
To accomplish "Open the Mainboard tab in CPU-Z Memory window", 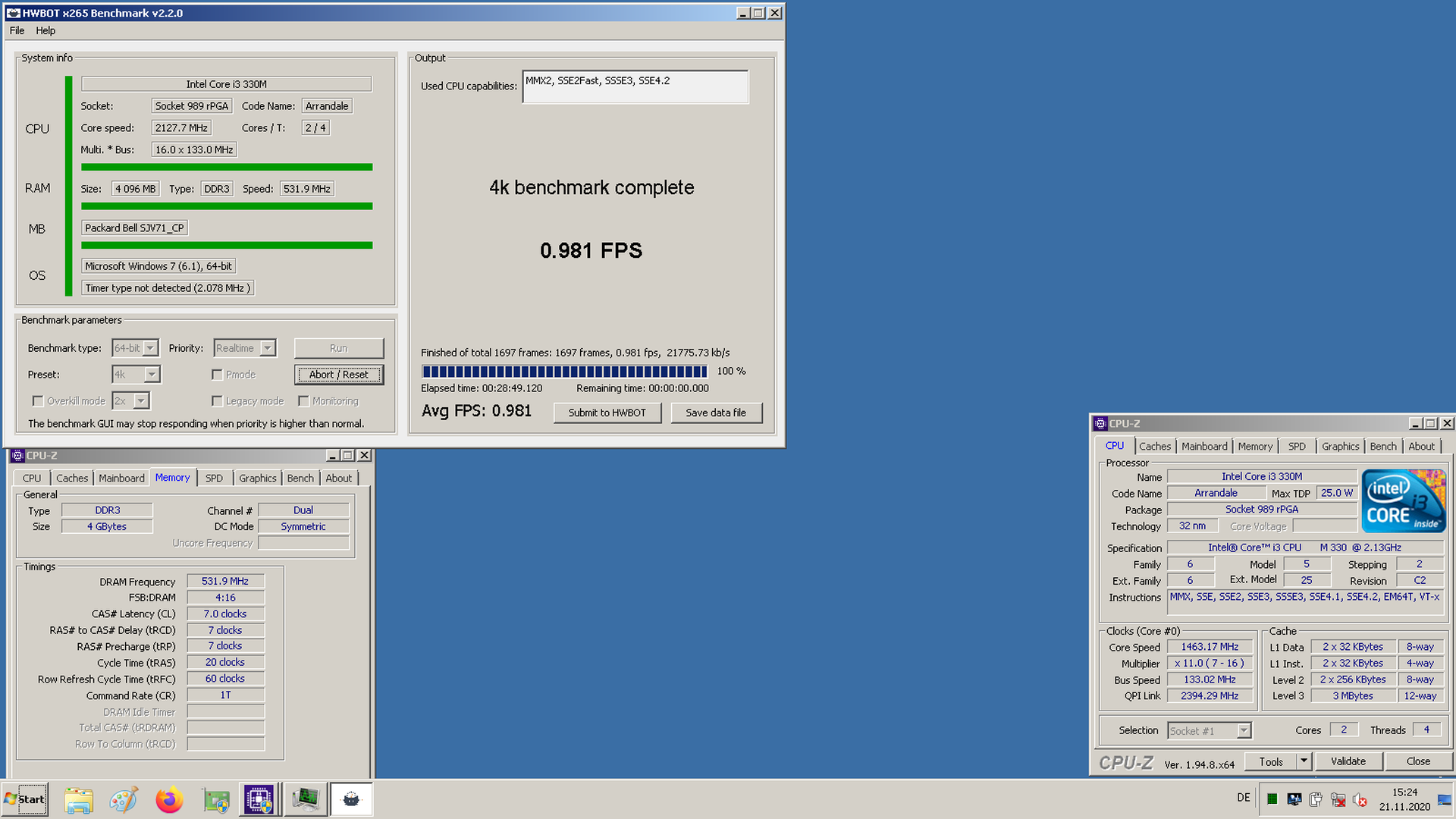I will click(121, 479).
